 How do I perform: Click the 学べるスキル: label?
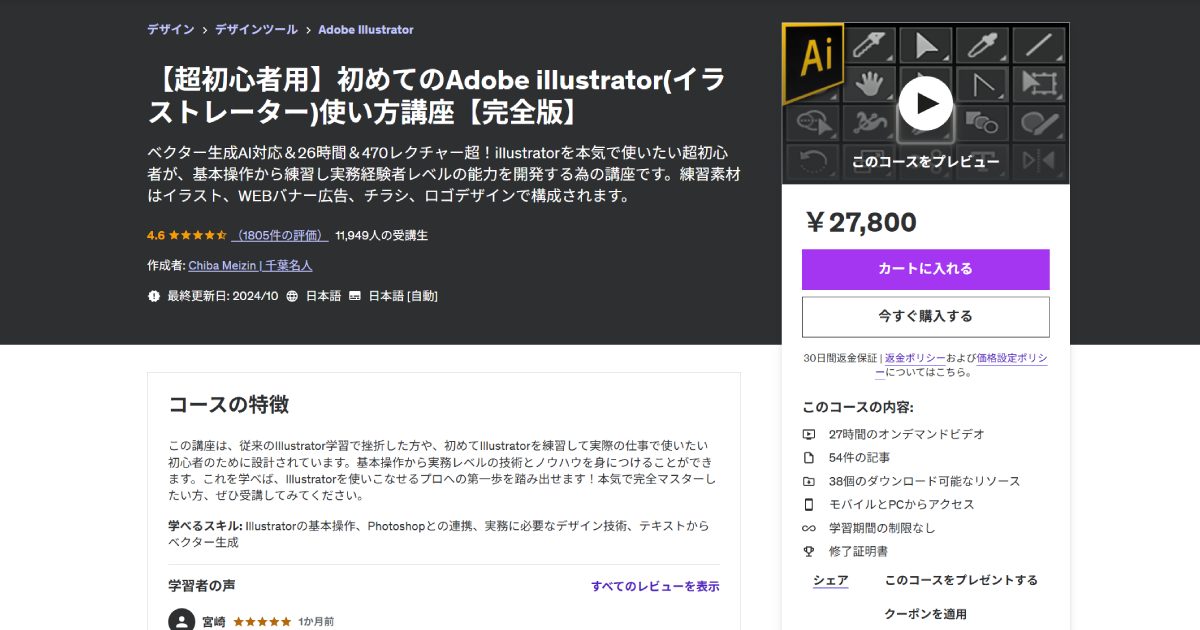click(x=205, y=525)
